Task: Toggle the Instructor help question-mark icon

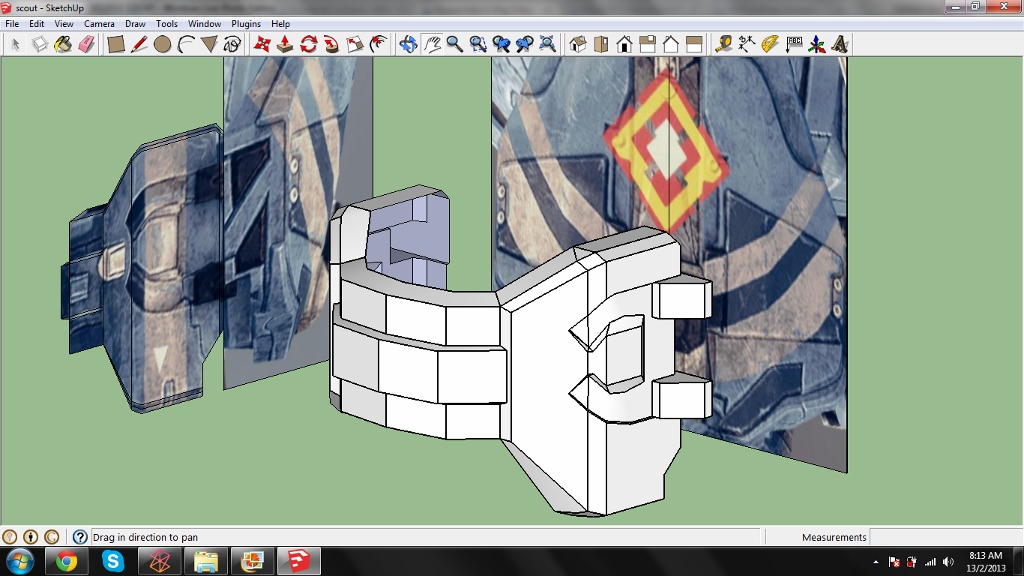Action: 80,537
